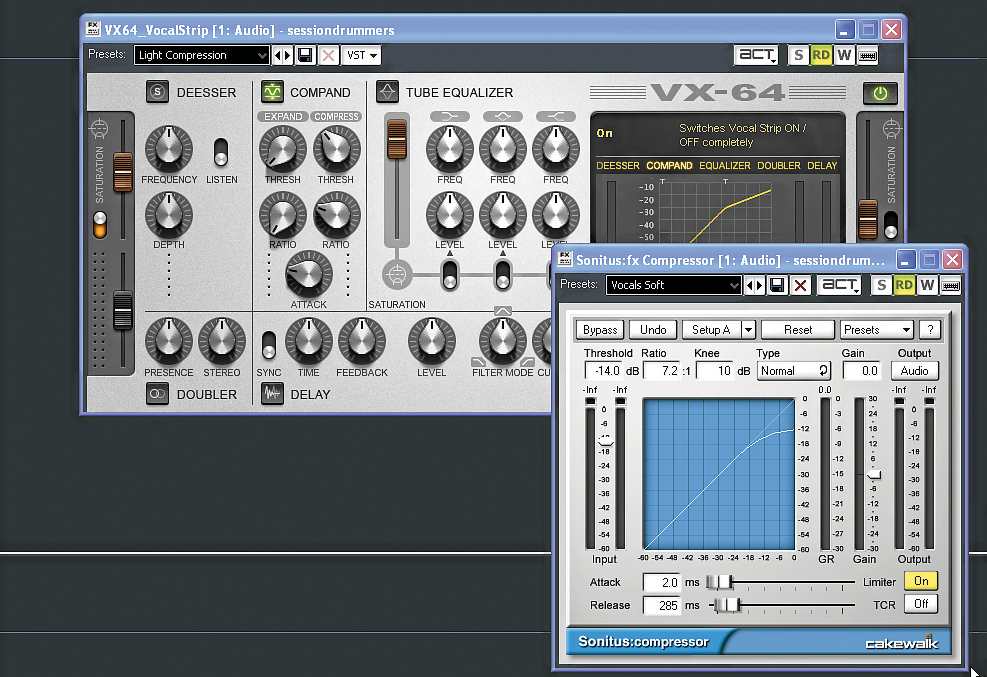Open the VST dropdown menu
This screenshot has height=677, width=987.
(x=361, y=55)
